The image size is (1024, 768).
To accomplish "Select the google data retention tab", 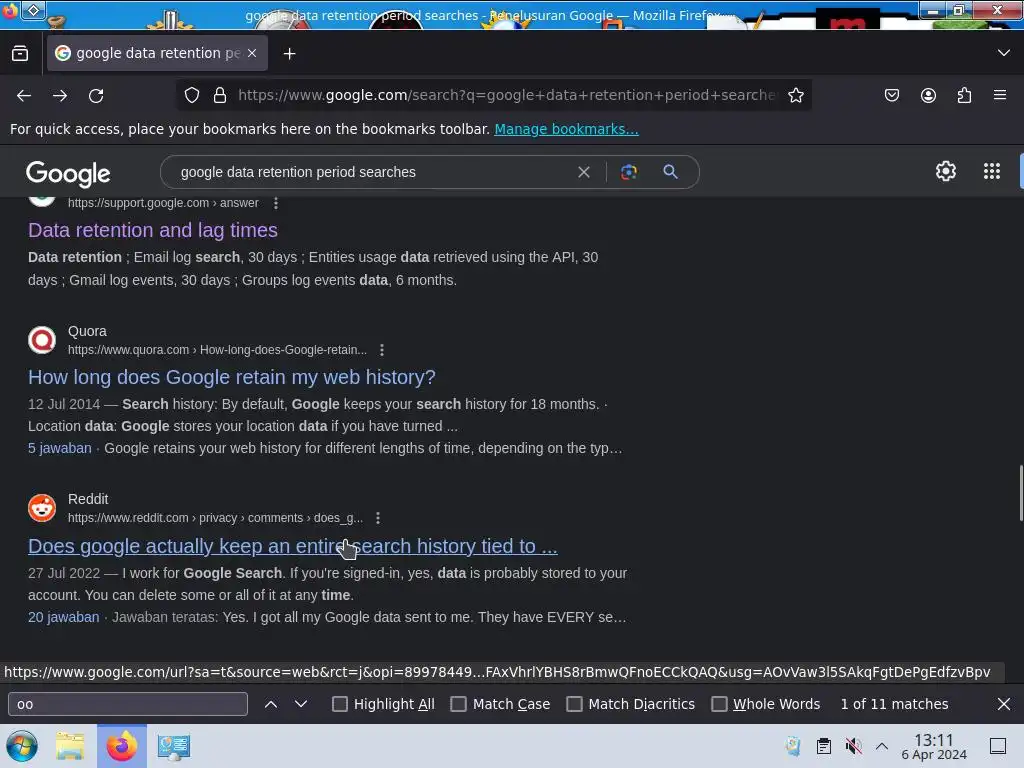I will point(157,54).
